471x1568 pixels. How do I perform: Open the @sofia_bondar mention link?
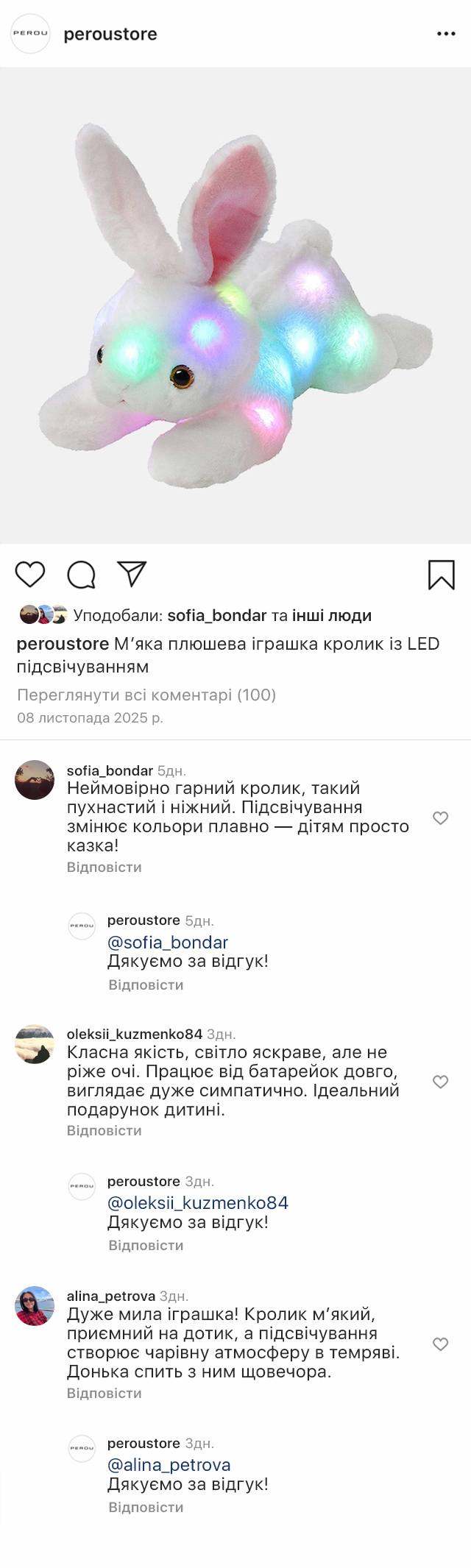[x=168, y=942]
